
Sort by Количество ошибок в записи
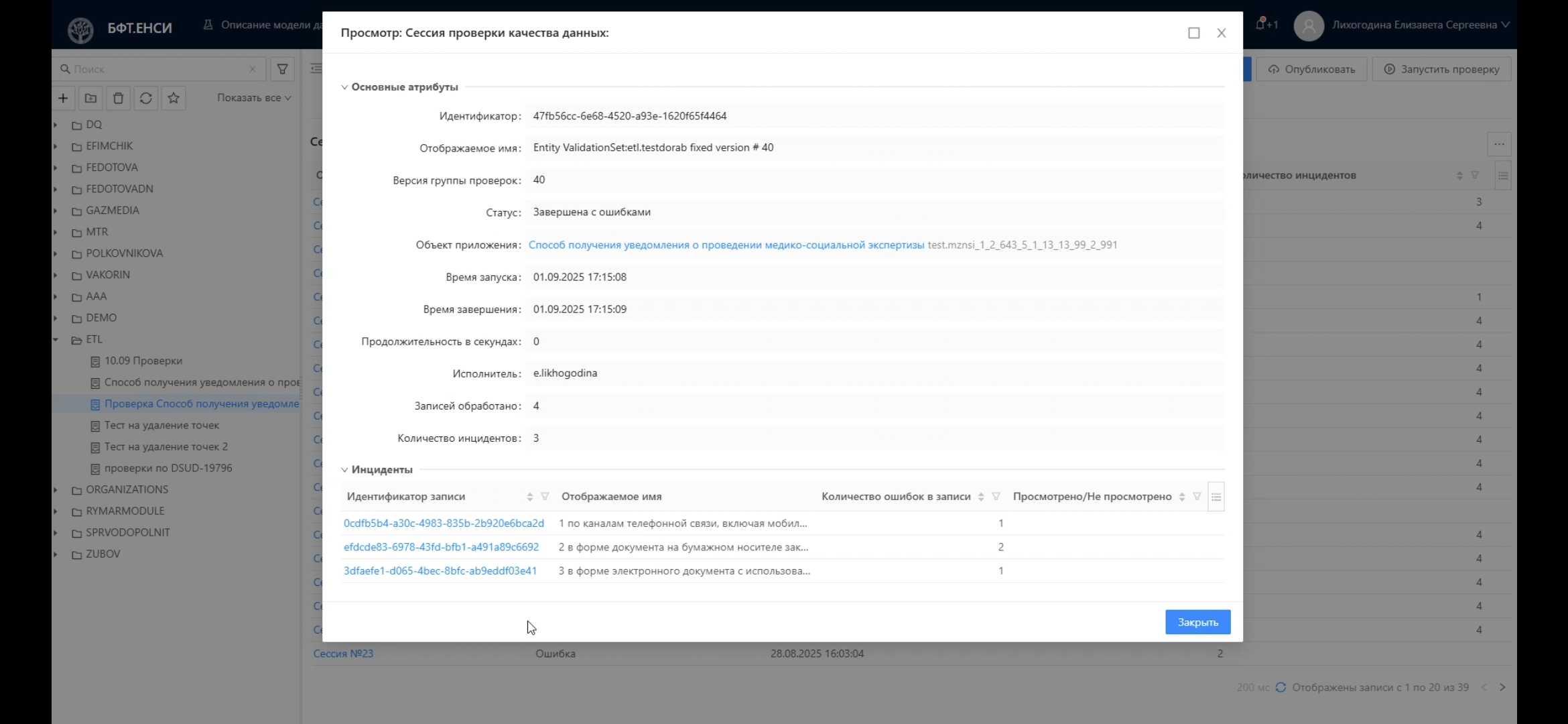981,497
